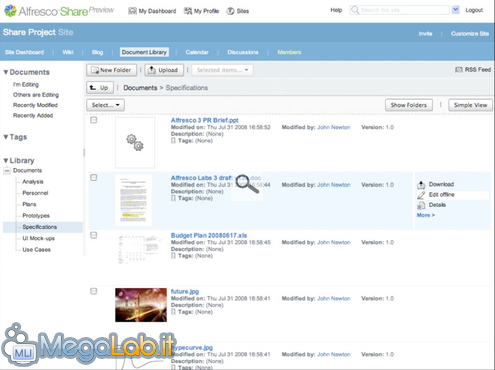
Task: Click the Edit offline pencil icon
Action: (x=421, y=195)
